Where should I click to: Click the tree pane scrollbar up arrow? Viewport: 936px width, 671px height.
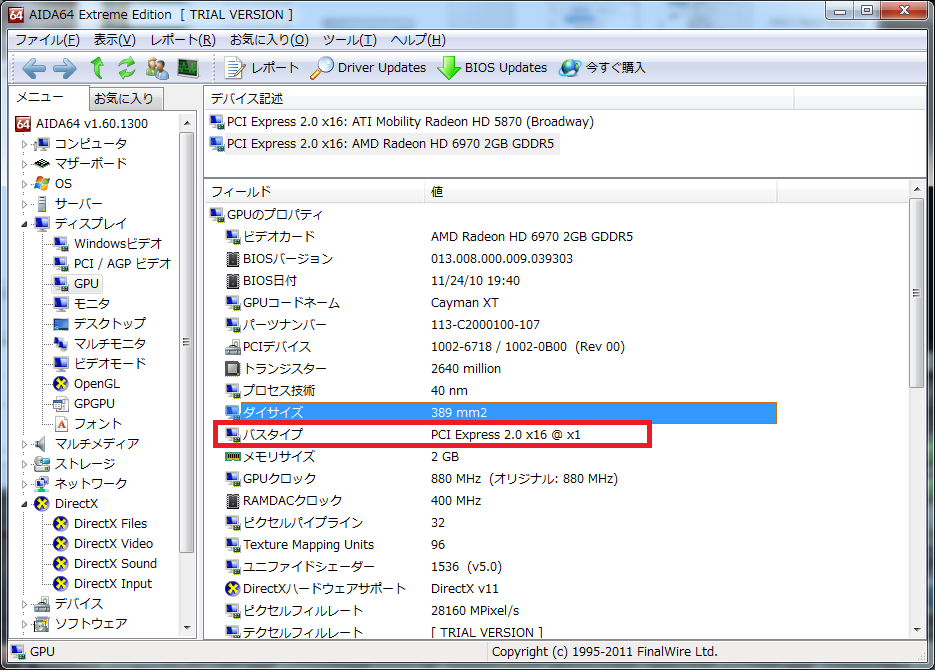click(x=187, y=123)
